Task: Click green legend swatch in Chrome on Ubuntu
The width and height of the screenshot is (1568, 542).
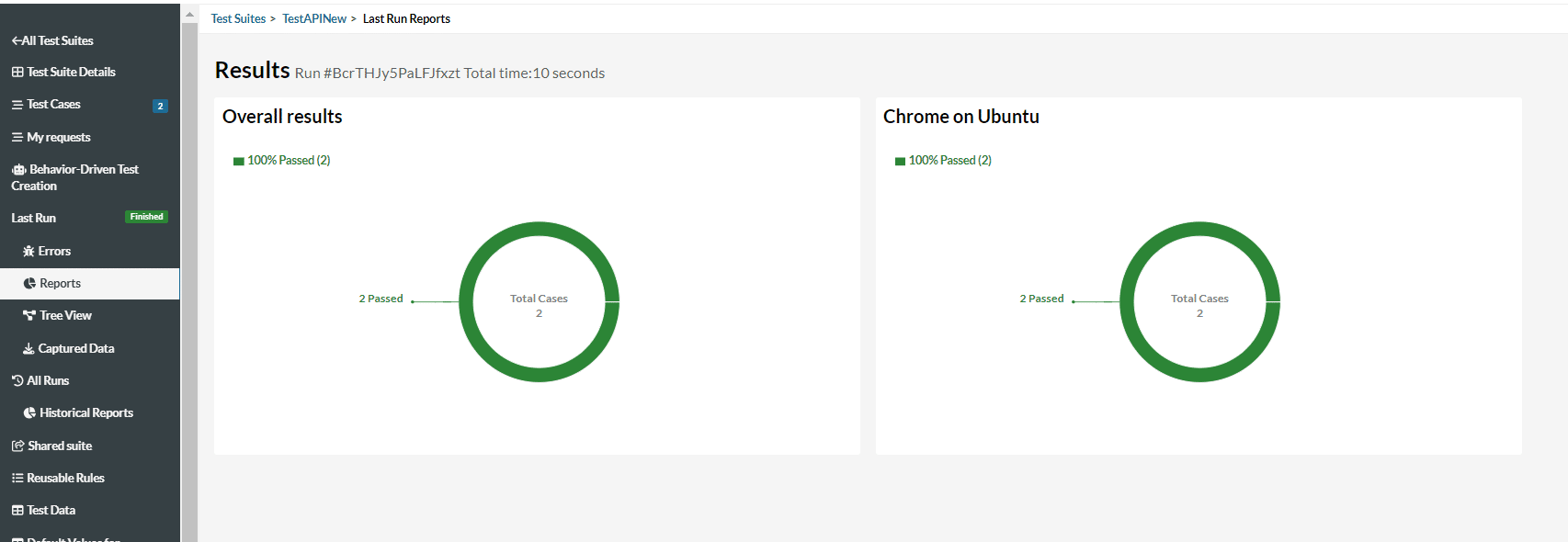Action: 901,161
